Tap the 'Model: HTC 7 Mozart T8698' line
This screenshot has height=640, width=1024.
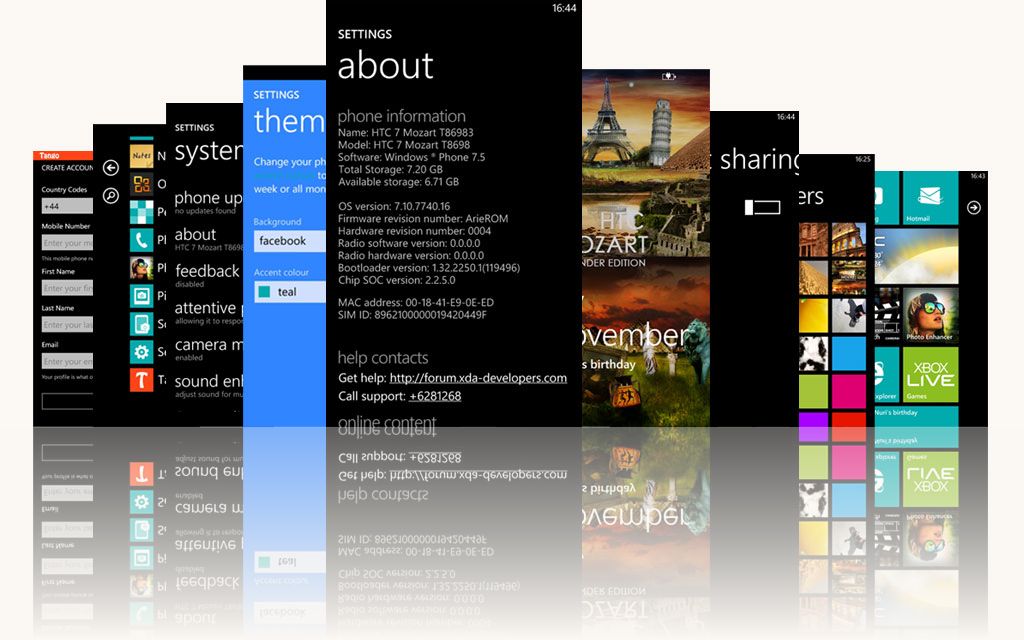[x=404, y=145]
